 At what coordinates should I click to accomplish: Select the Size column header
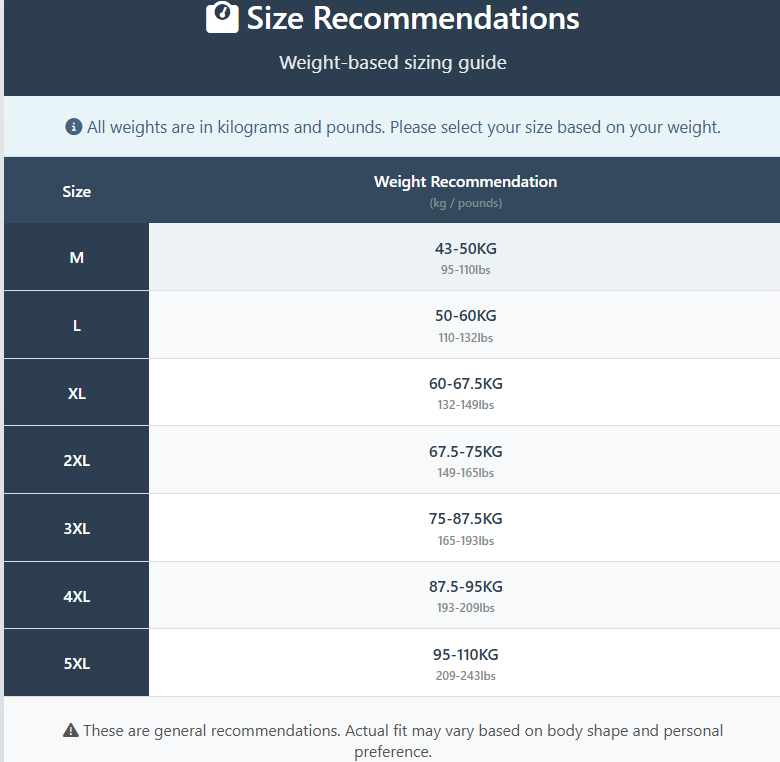pos(77,191)
